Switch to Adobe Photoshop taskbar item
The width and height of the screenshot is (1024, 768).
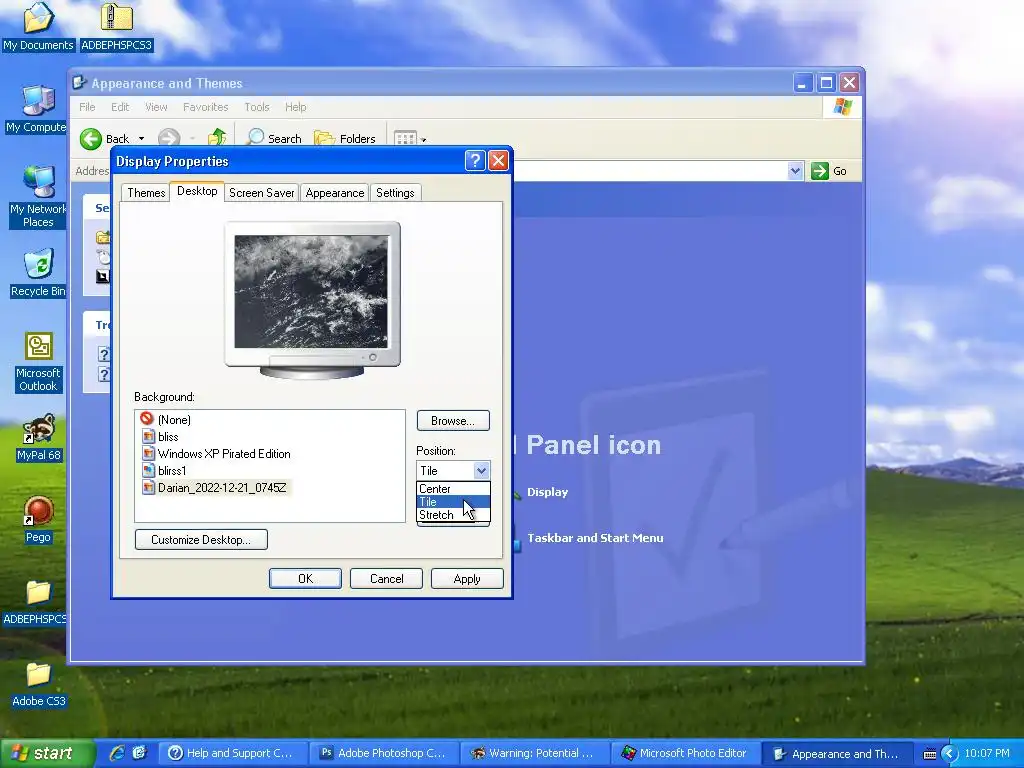383,753
